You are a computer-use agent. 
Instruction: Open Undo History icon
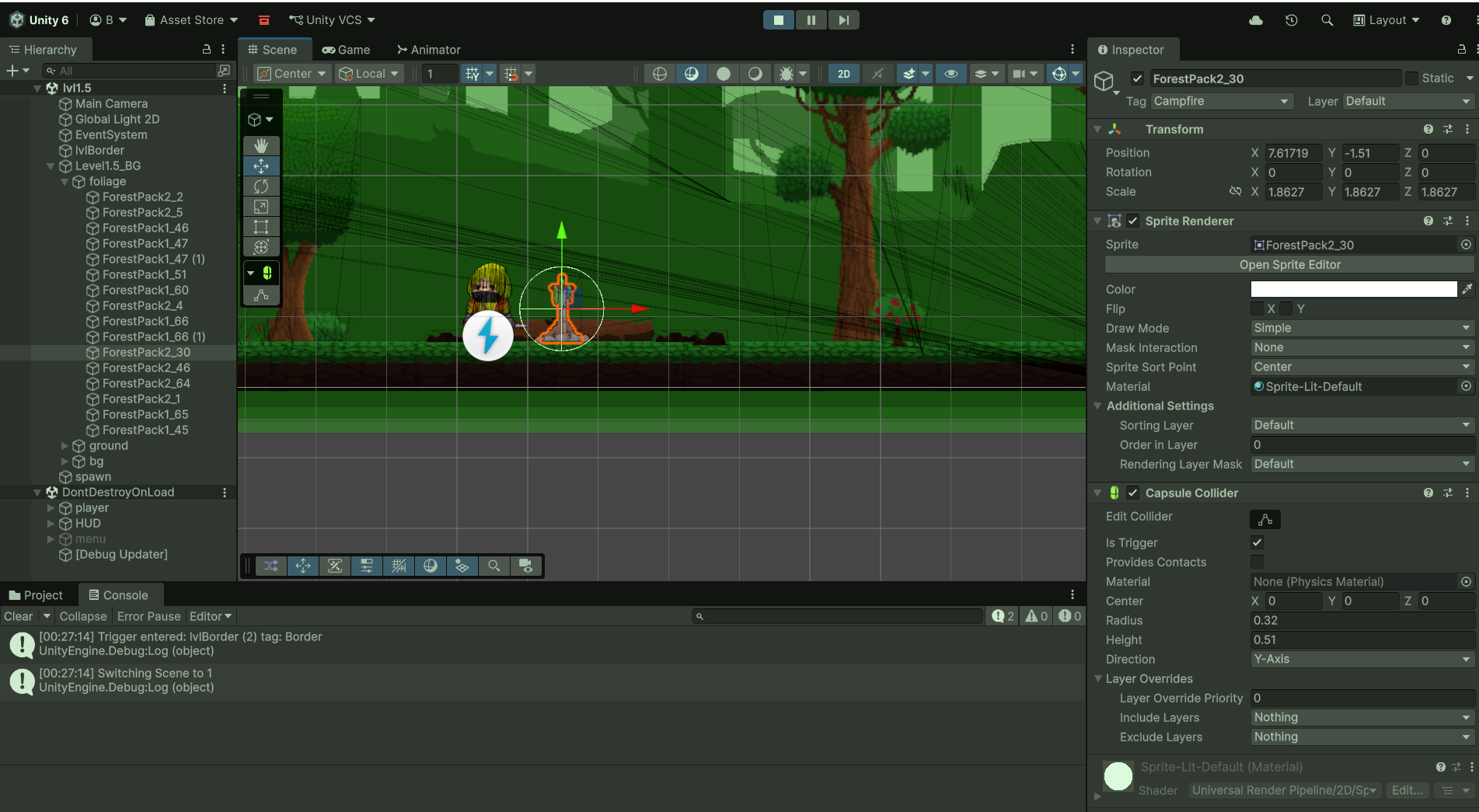point(1292,20)
